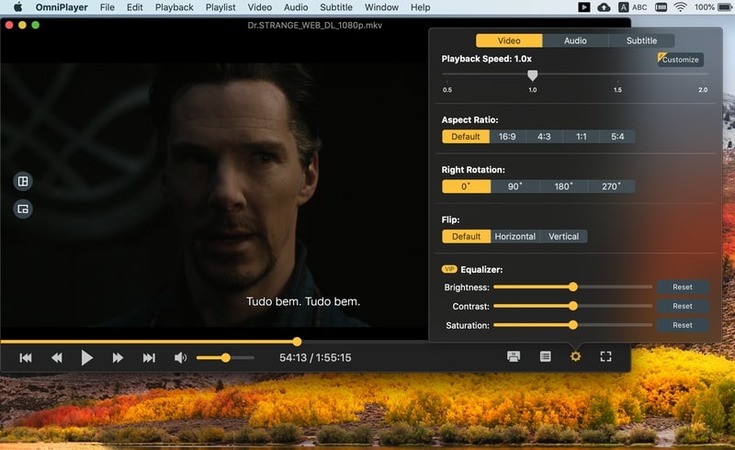Click the rewind button
Image resolution: width=735 pixels, height=450 pixels.
coord(57,358)
